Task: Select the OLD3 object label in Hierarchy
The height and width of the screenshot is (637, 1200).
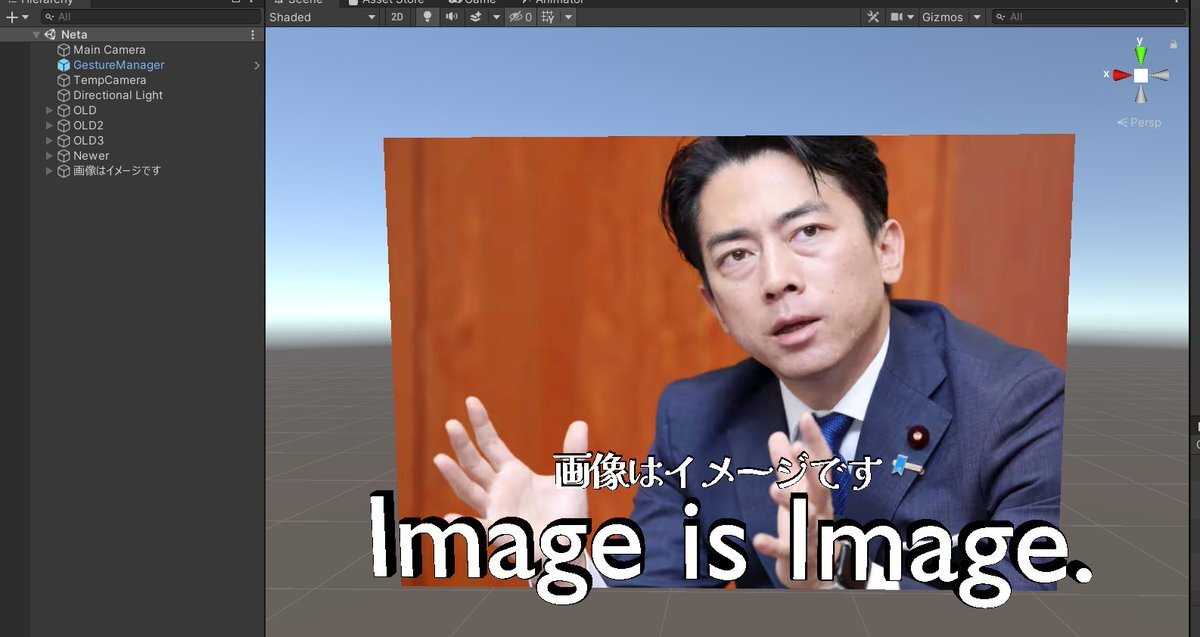Action: 88,141
